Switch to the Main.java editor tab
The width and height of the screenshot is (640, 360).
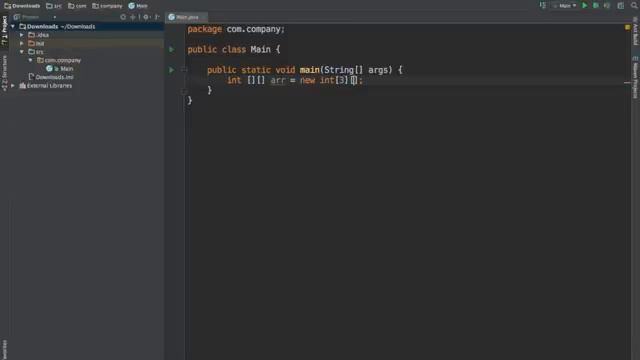(x=186, y=17)
